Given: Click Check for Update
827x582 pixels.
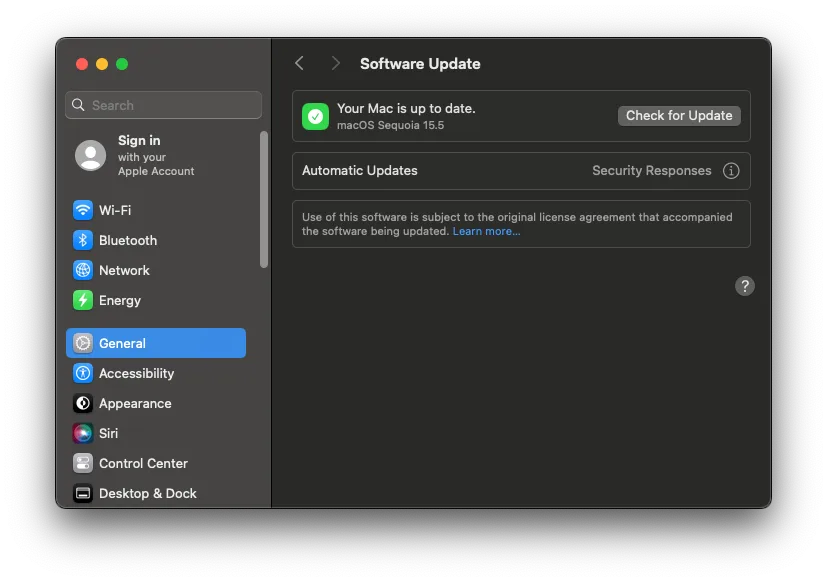Looking at the screenshot, I should point(678,115).
